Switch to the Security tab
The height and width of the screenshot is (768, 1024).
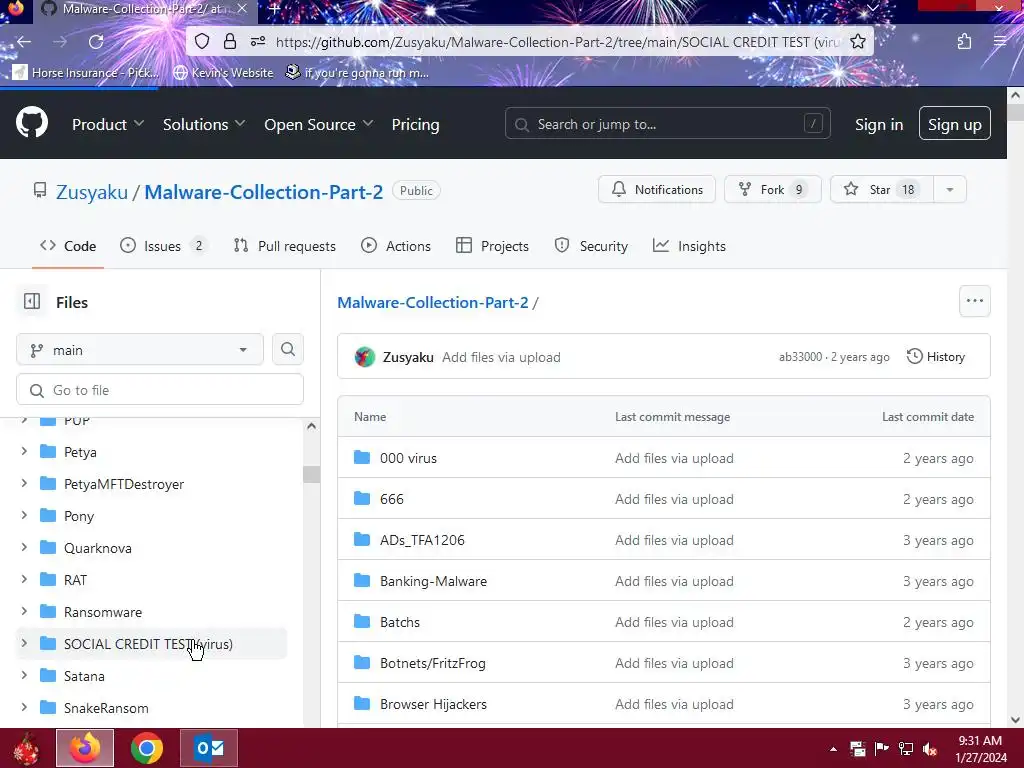coord(591,246)
